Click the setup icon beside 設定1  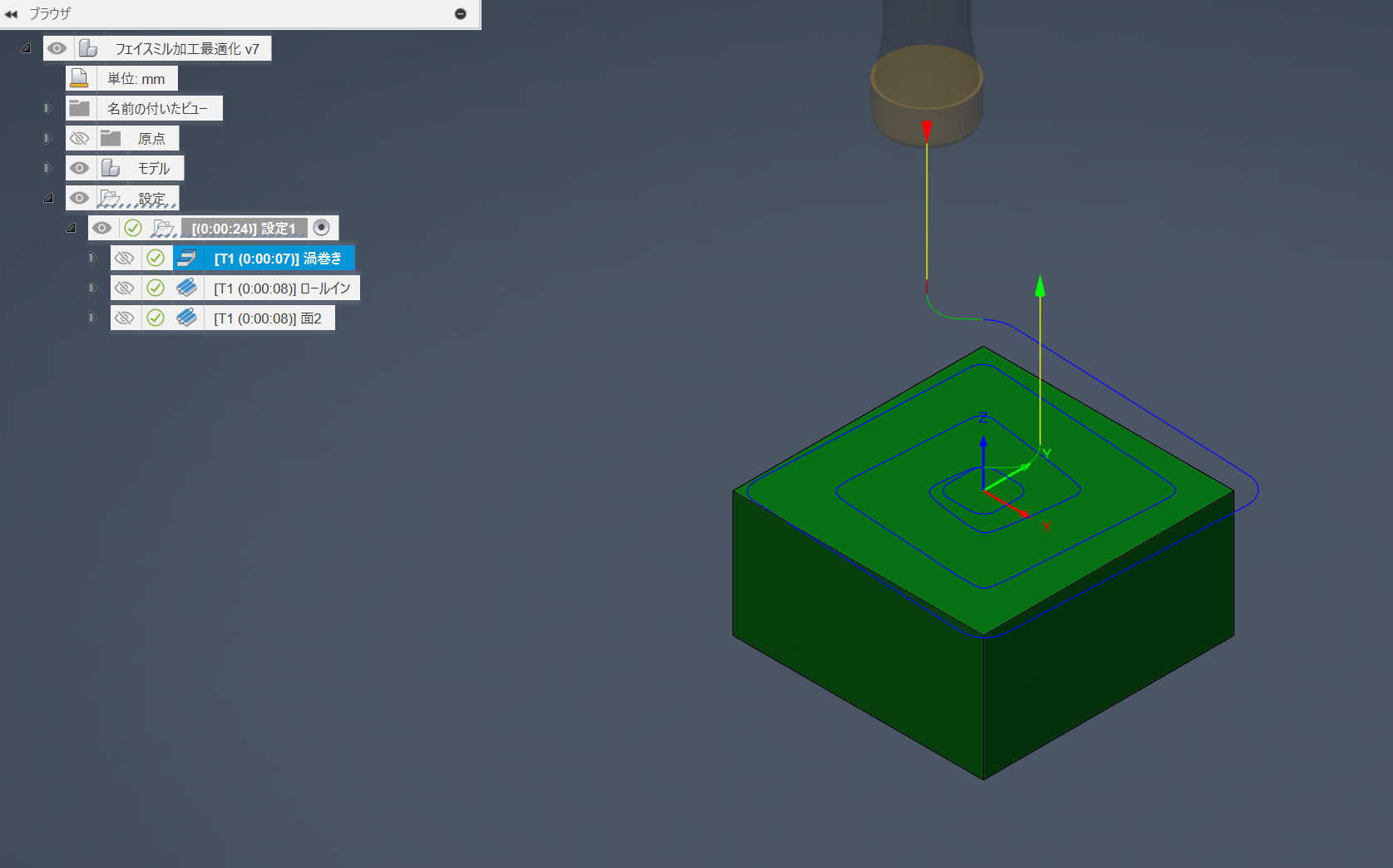pos(165,227)
